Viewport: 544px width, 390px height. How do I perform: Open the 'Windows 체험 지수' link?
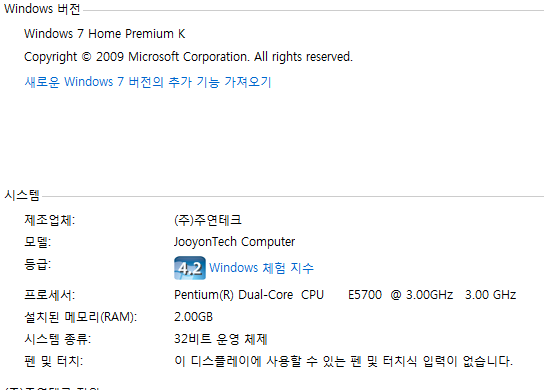pyautogui.click(x=261, y=268)
